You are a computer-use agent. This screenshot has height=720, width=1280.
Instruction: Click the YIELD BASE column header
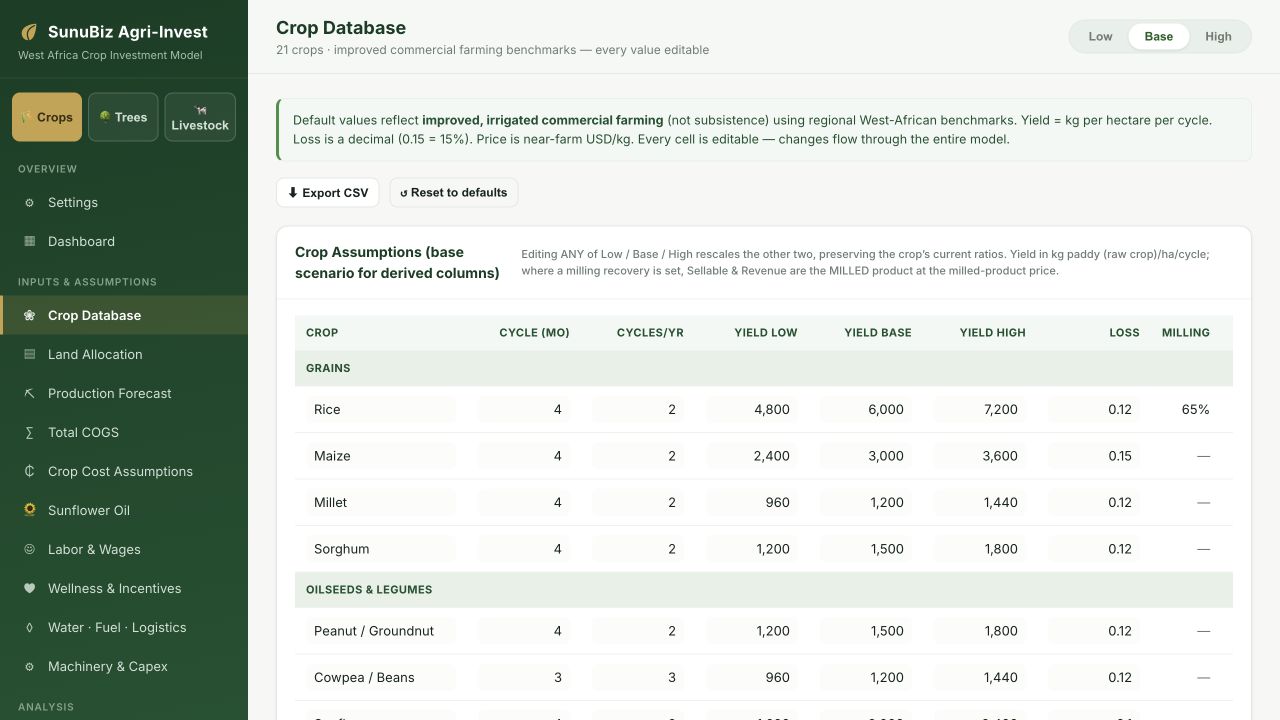click(x=878, y=333)
